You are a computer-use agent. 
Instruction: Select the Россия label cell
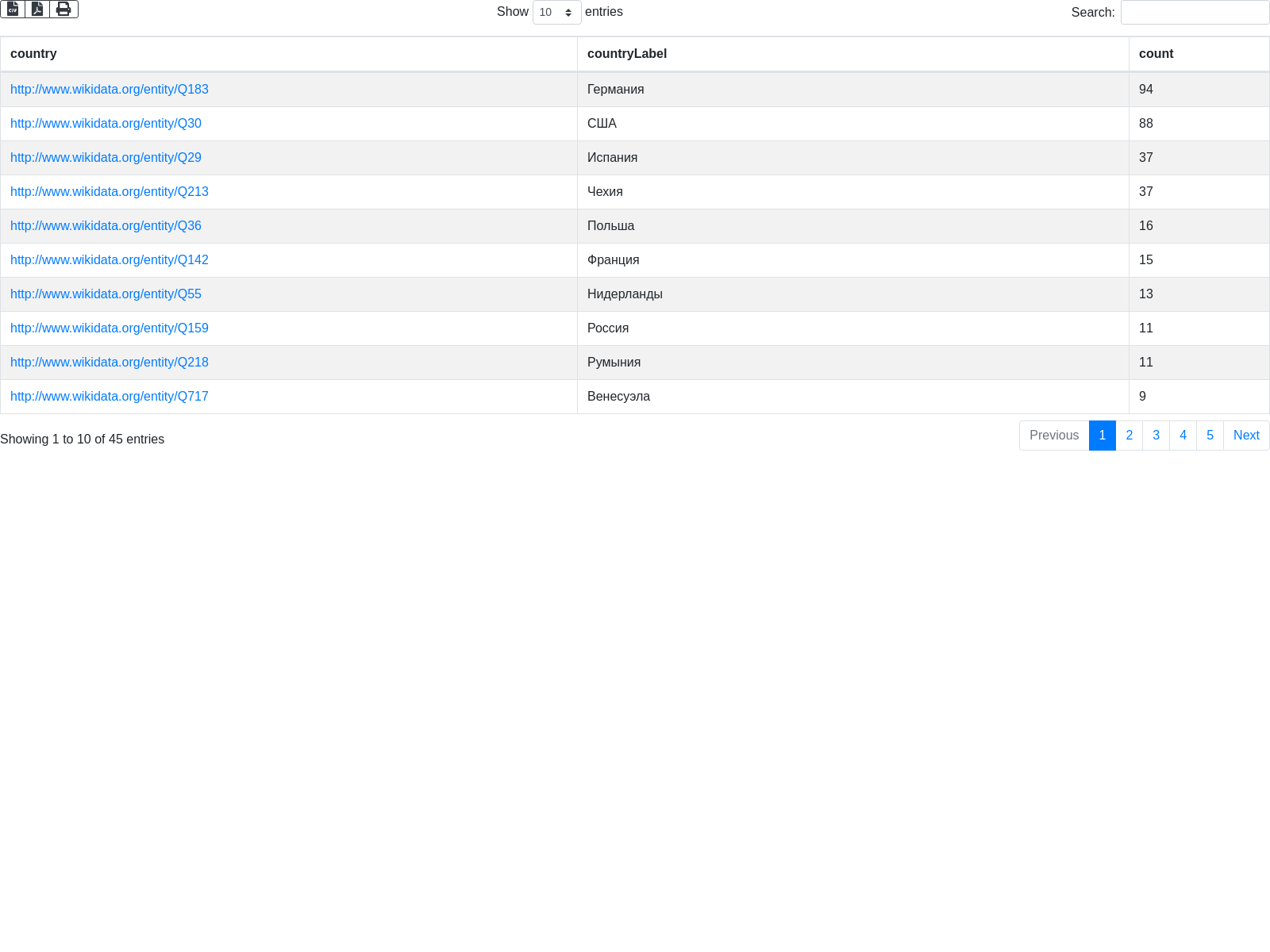click(x=853, y=328)
